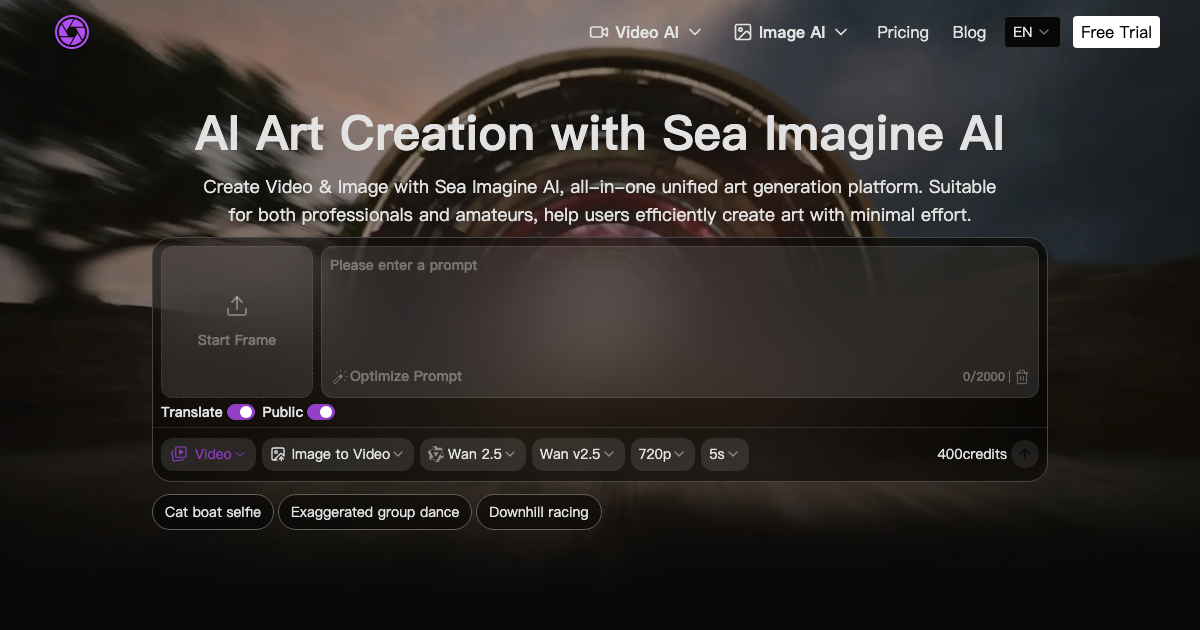Click the Image to Video icon
This screenshot has height=630, width=1200.
coord(276,454)
